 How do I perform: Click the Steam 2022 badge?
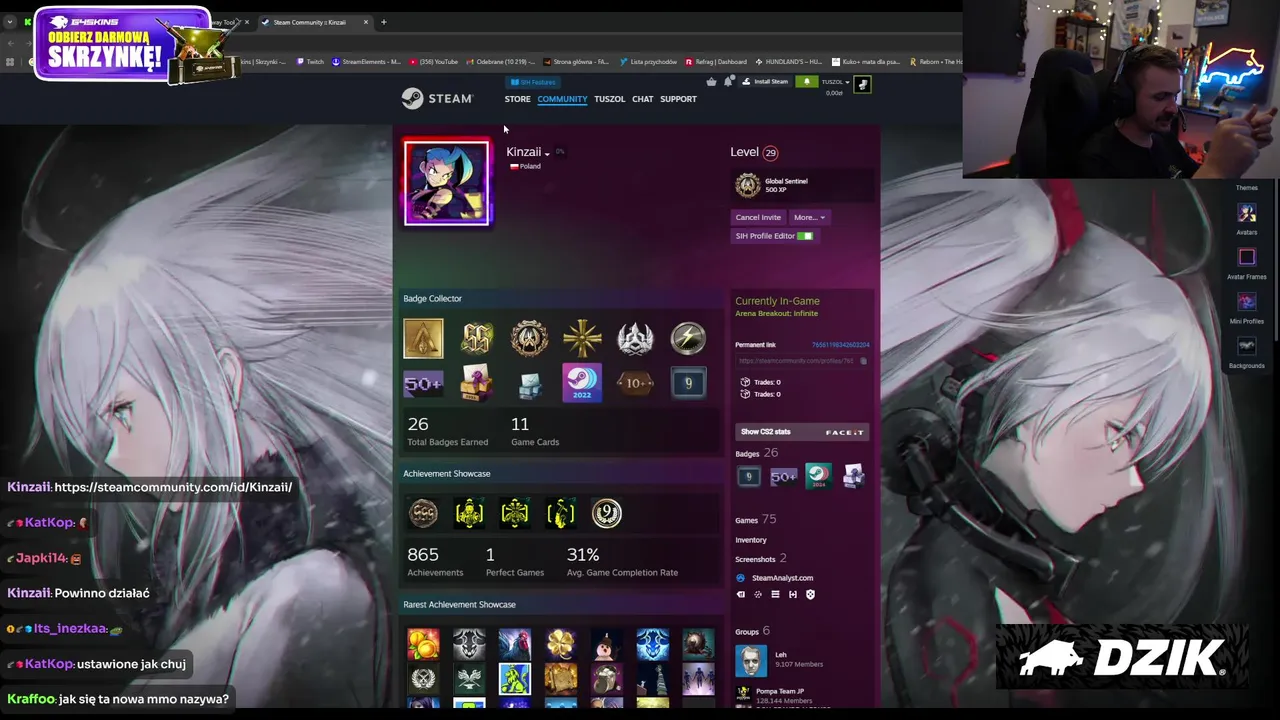coord(582,383)
